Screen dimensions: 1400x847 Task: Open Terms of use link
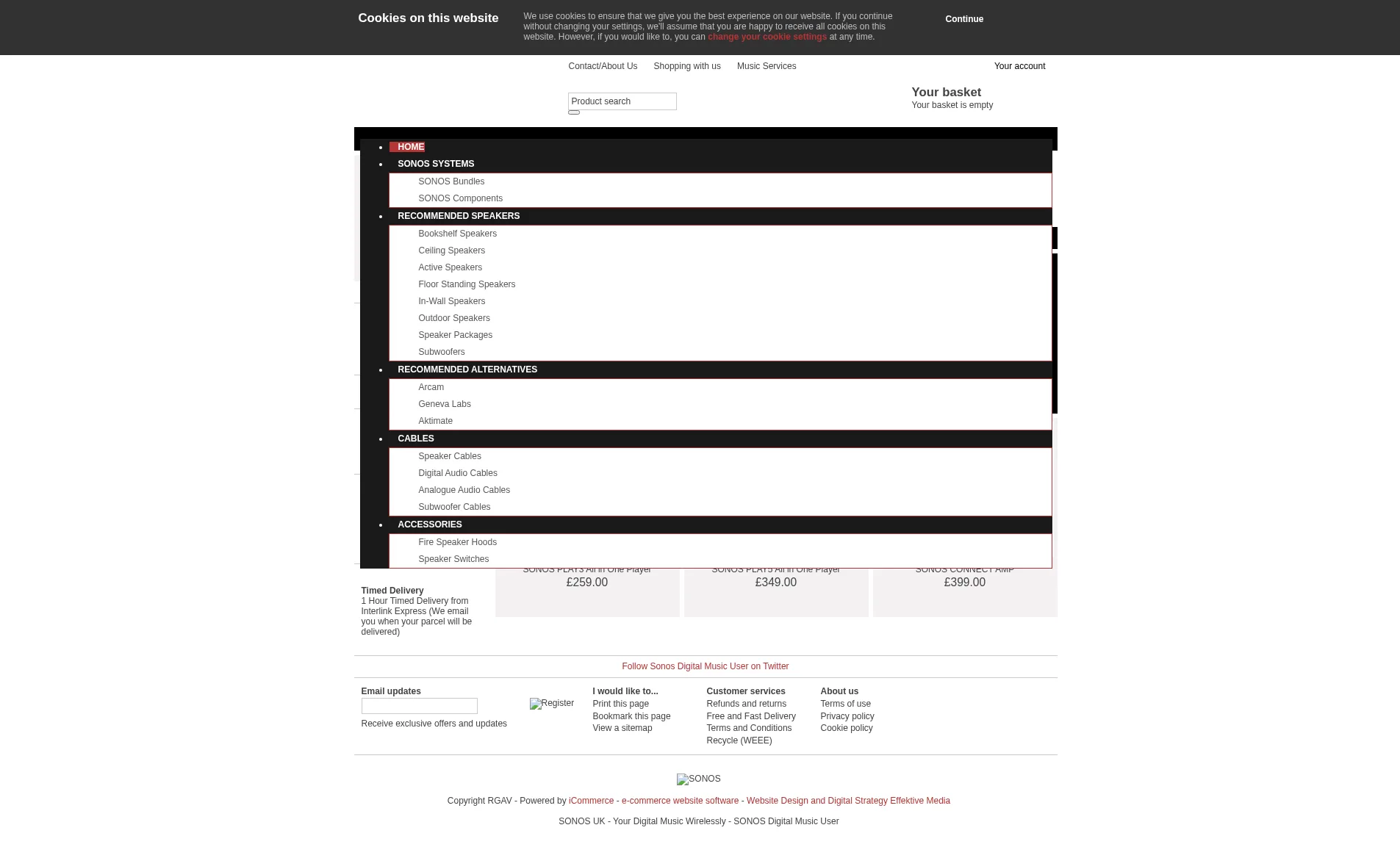(845, 704)
